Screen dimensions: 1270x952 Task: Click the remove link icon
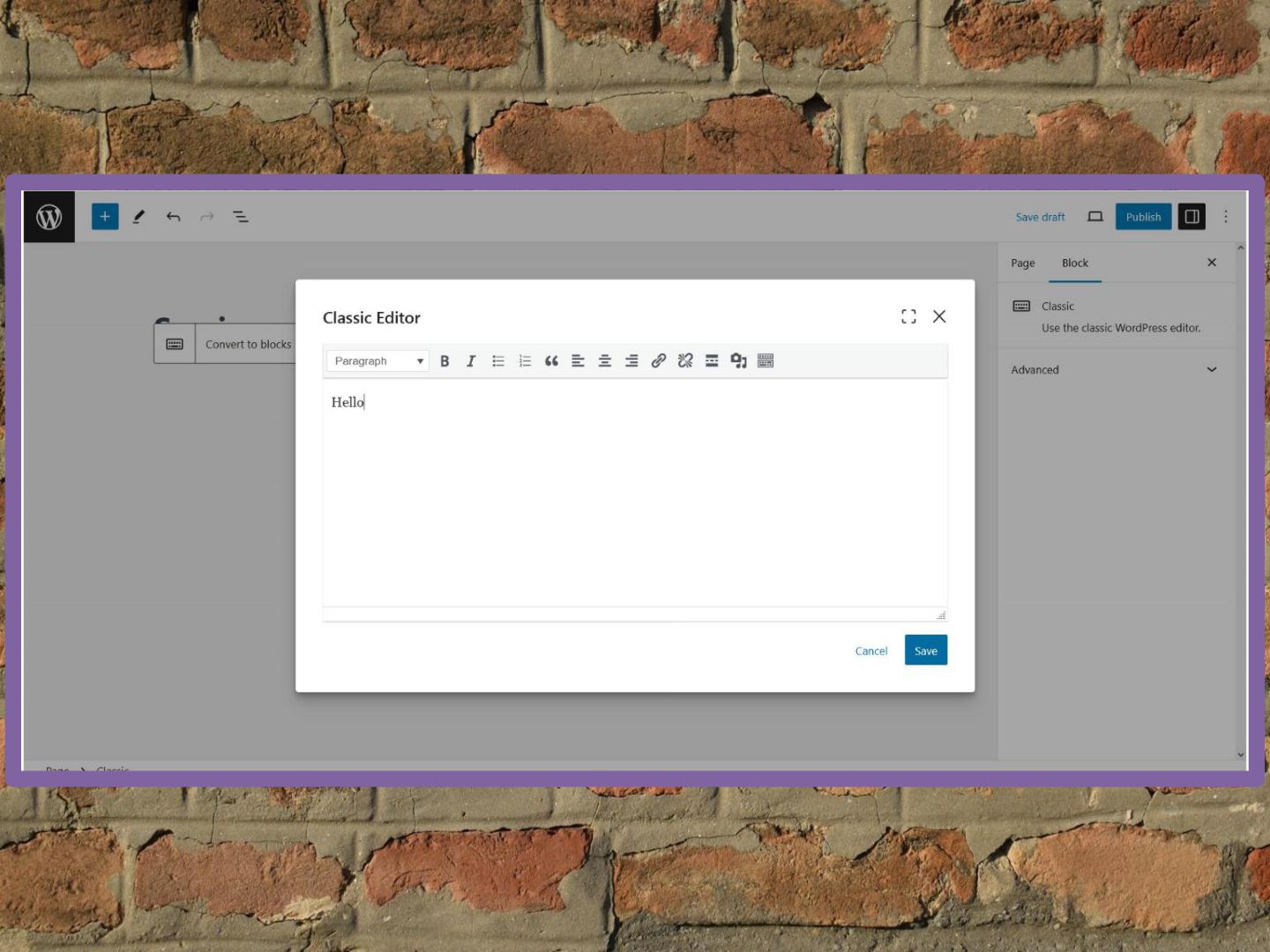point(685,361)
